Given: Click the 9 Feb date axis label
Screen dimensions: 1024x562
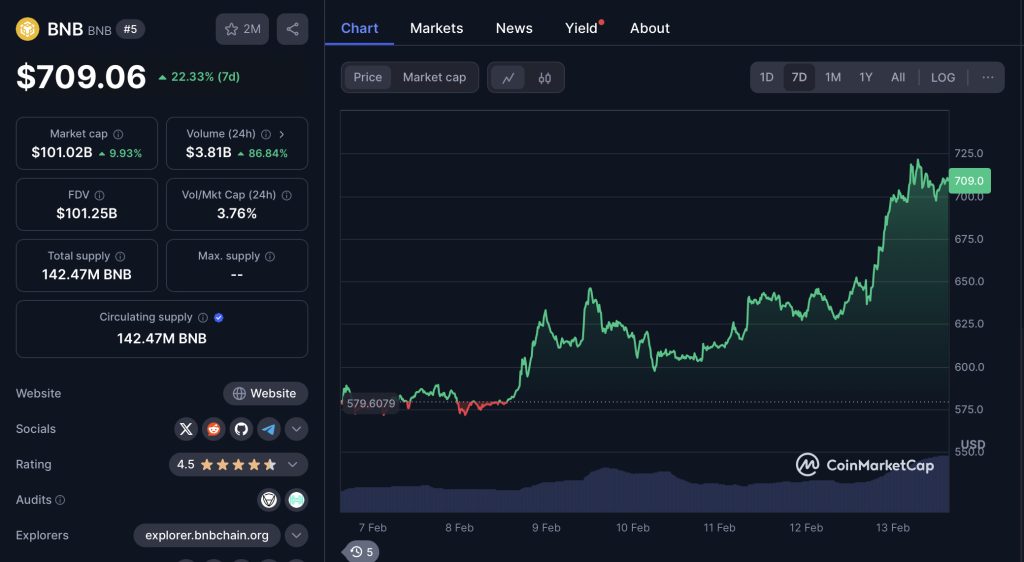Looking at the screenshot, I should pos(546,527).
